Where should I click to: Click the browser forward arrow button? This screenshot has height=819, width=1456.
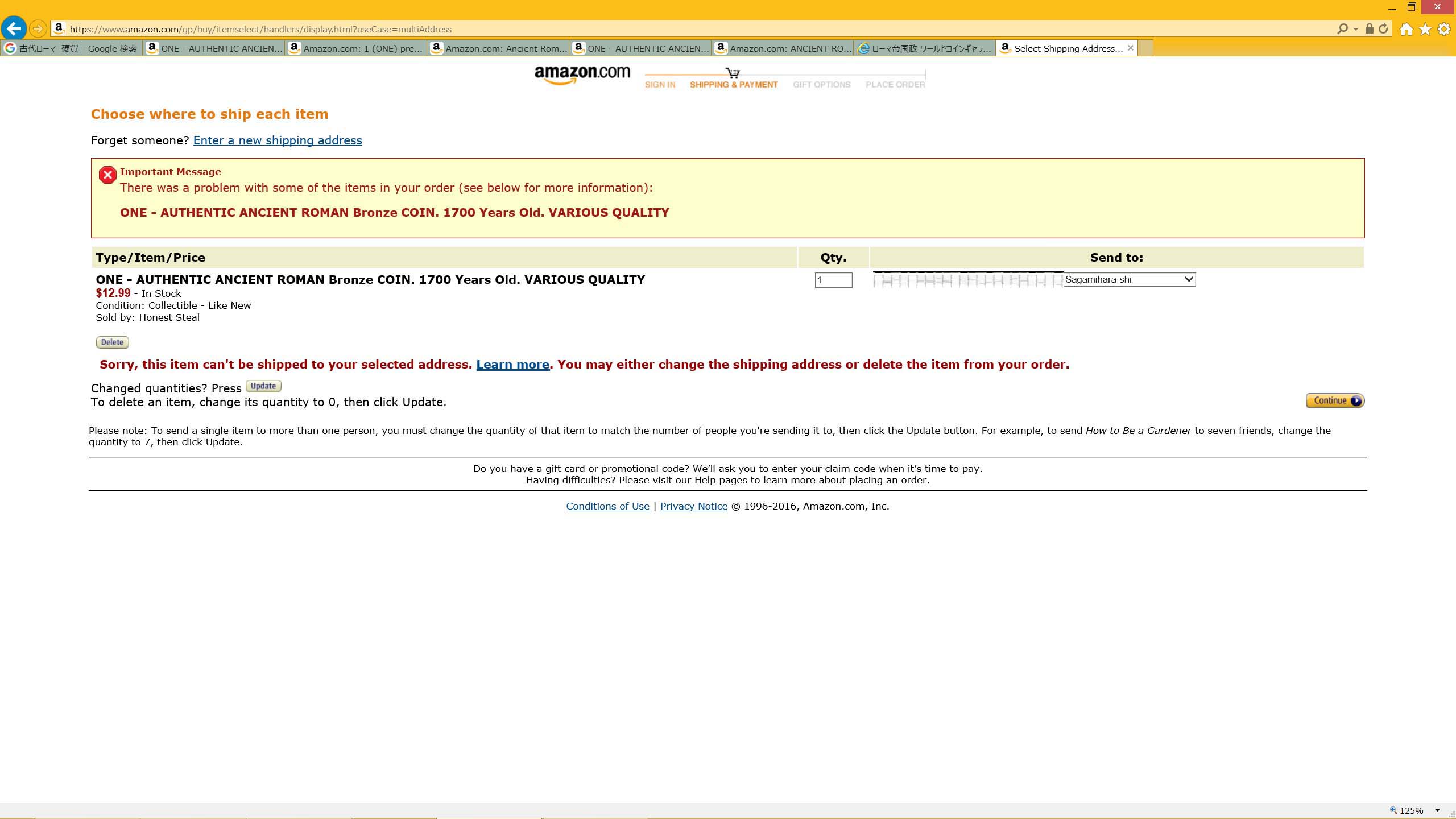click(x=38, y=28)
